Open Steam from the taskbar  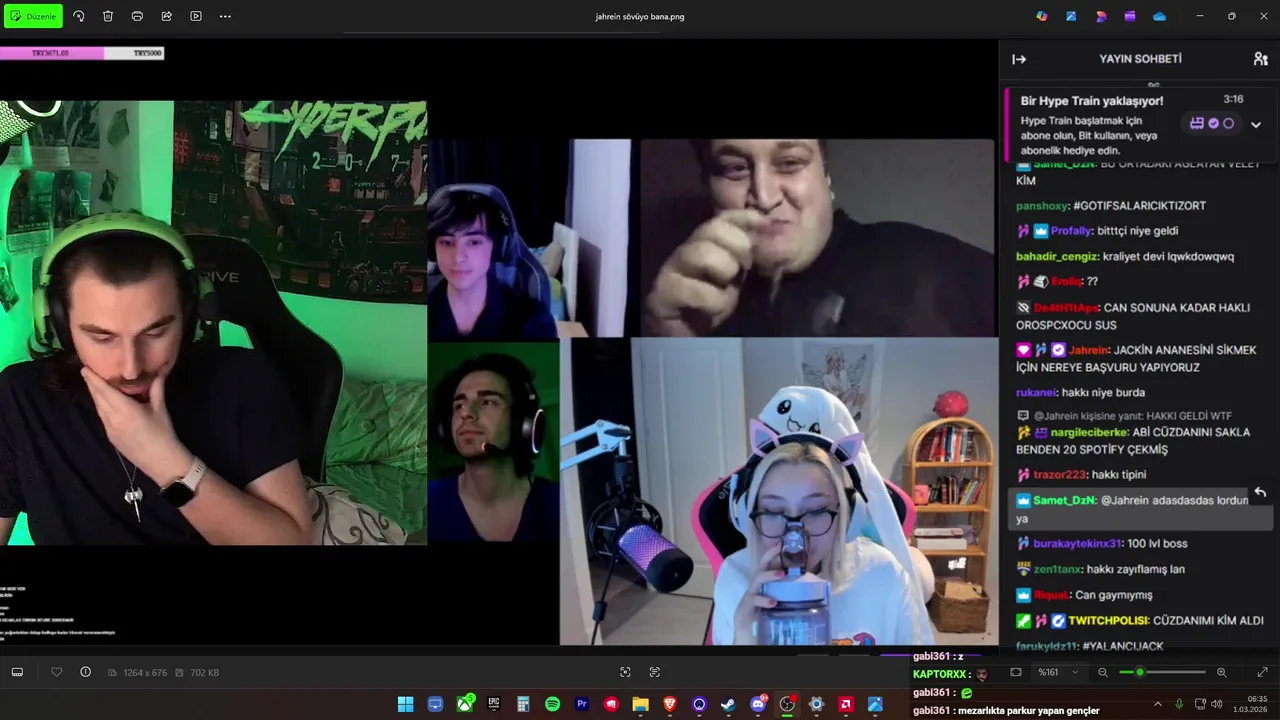(x=728, y=704)
